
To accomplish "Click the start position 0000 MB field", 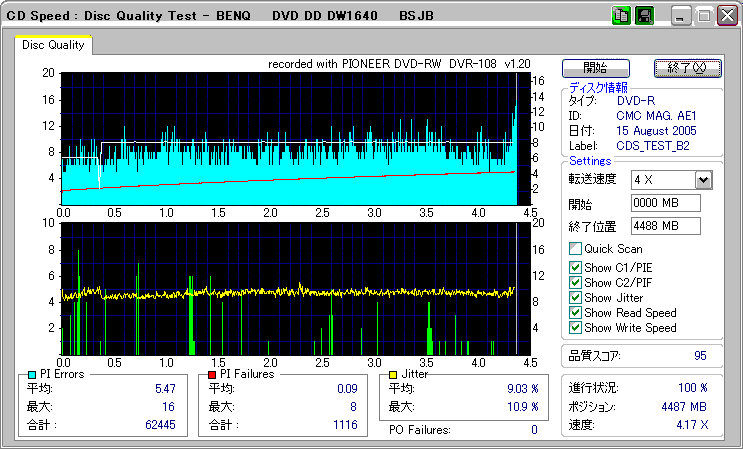I will click(665, 203).
